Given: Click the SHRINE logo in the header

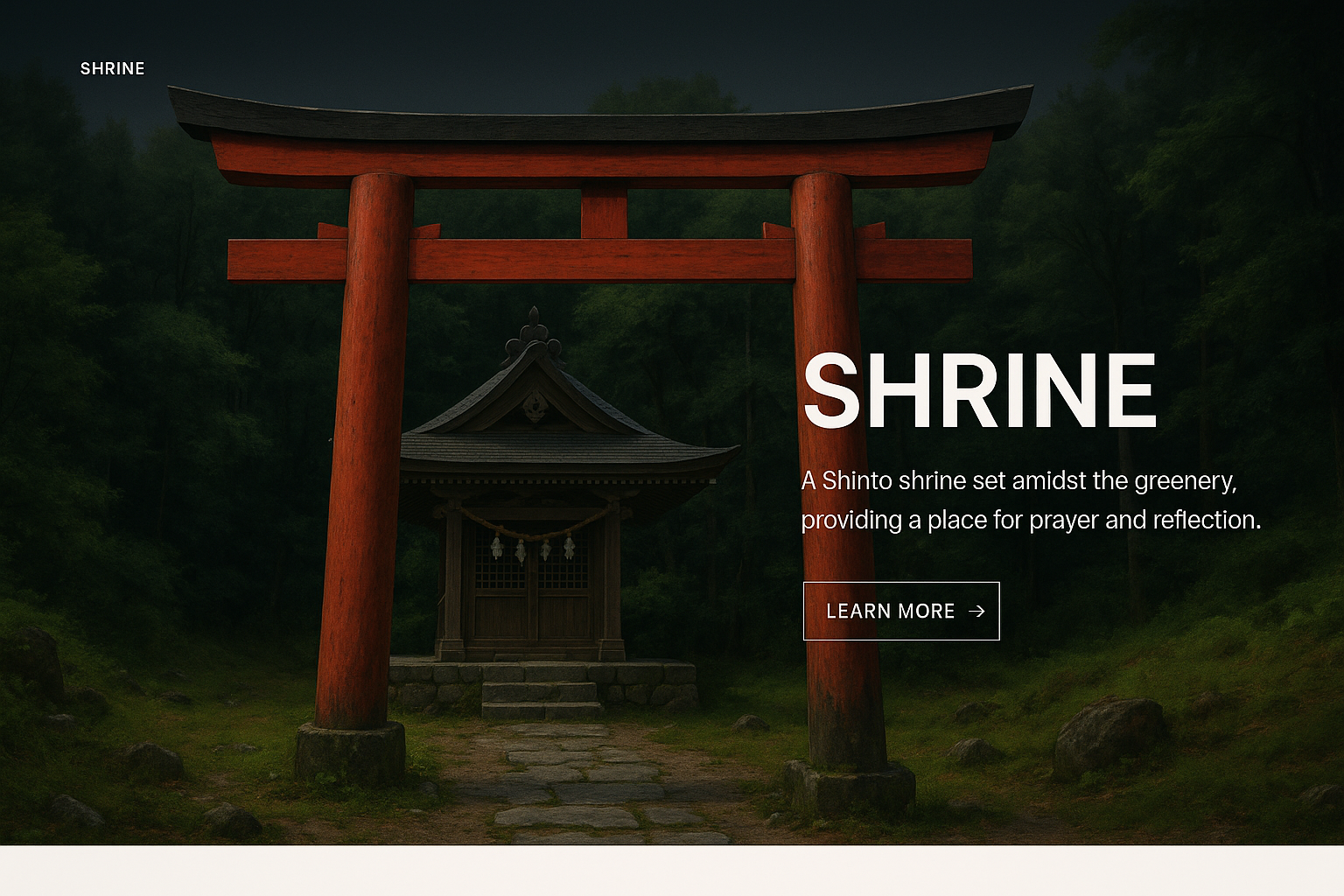Looking at the screenshot, I should pos(112,68).
